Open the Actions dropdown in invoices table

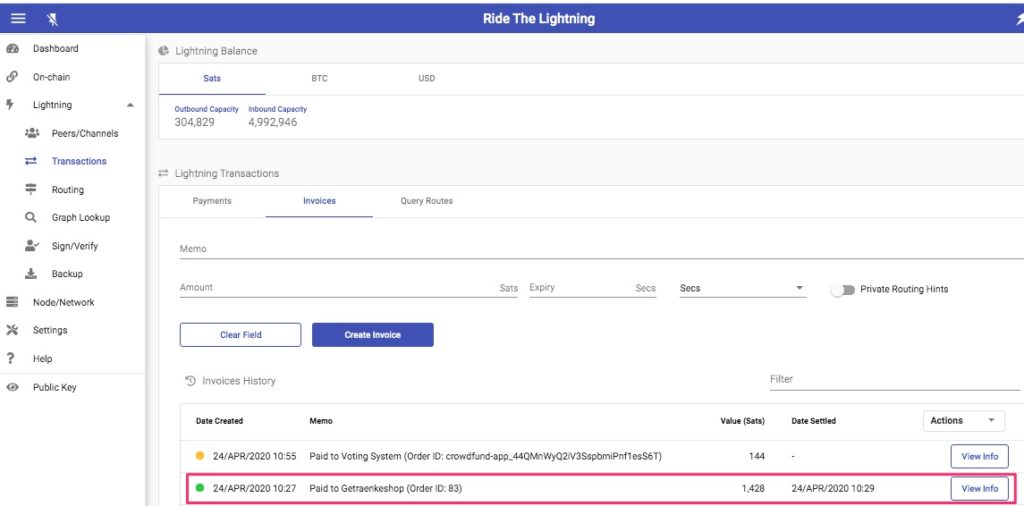pos(964,420)
